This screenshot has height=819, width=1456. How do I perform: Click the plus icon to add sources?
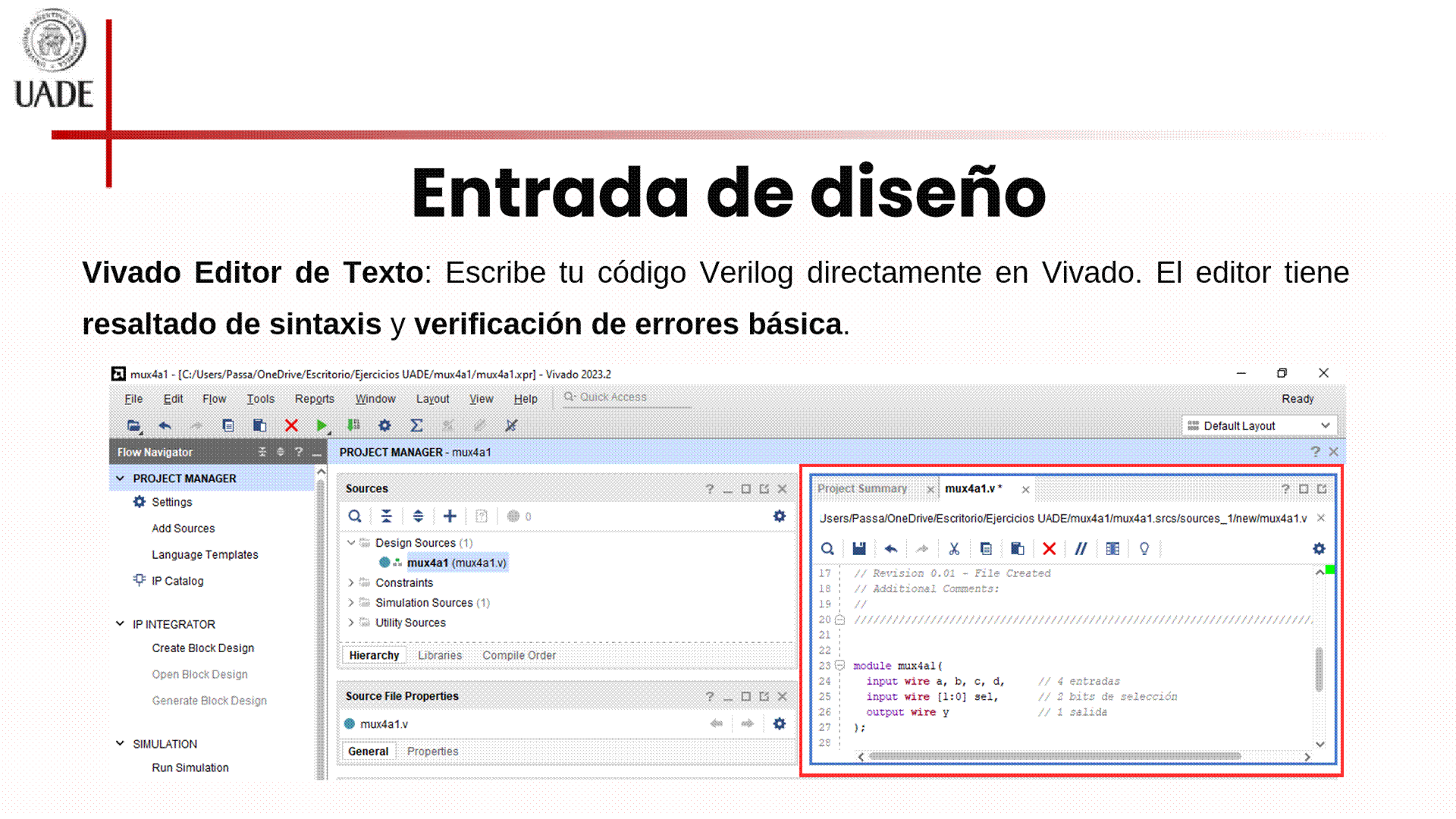click(450, 516)
